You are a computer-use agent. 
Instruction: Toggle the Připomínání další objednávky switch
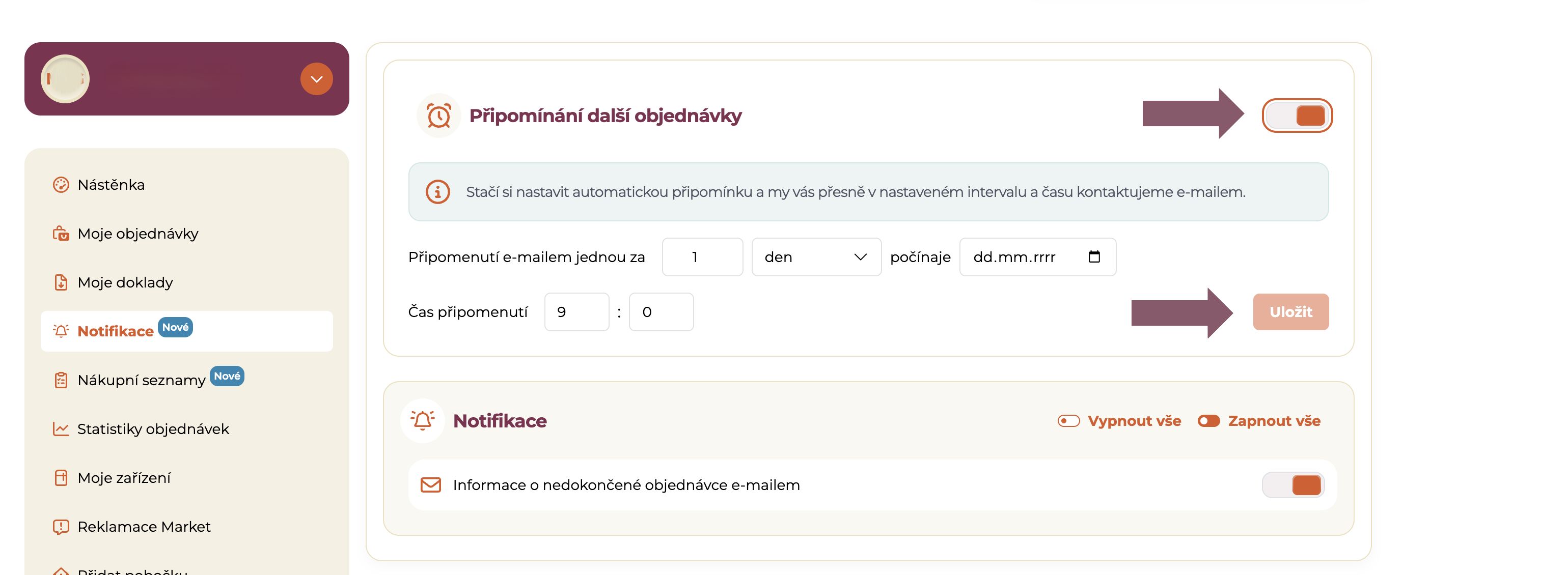(1297, 116)
